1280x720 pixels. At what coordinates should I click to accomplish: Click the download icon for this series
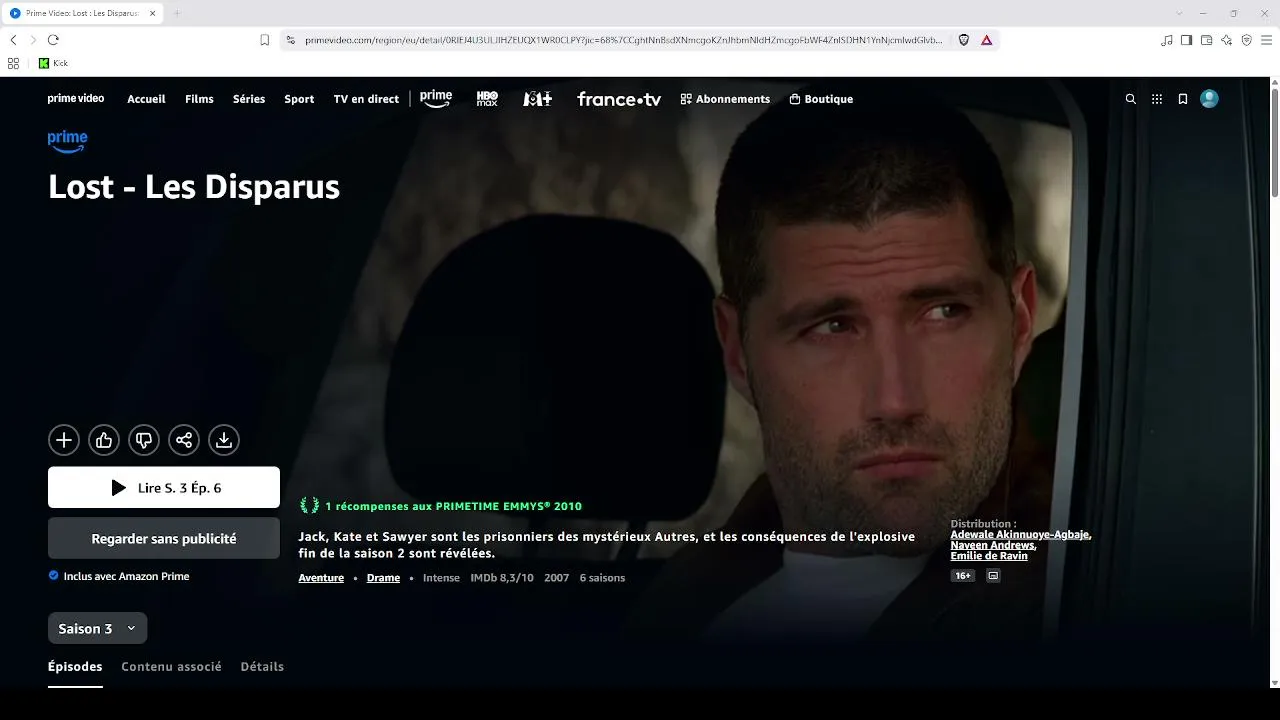(224, 440)
